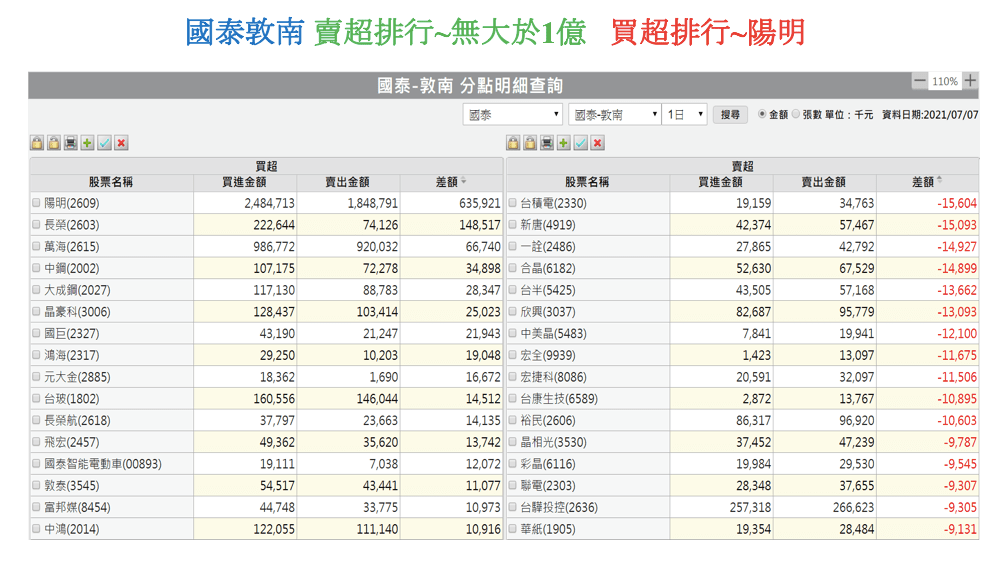
Task: Select the 張數 radio button
Action: [x=797, y=115]
